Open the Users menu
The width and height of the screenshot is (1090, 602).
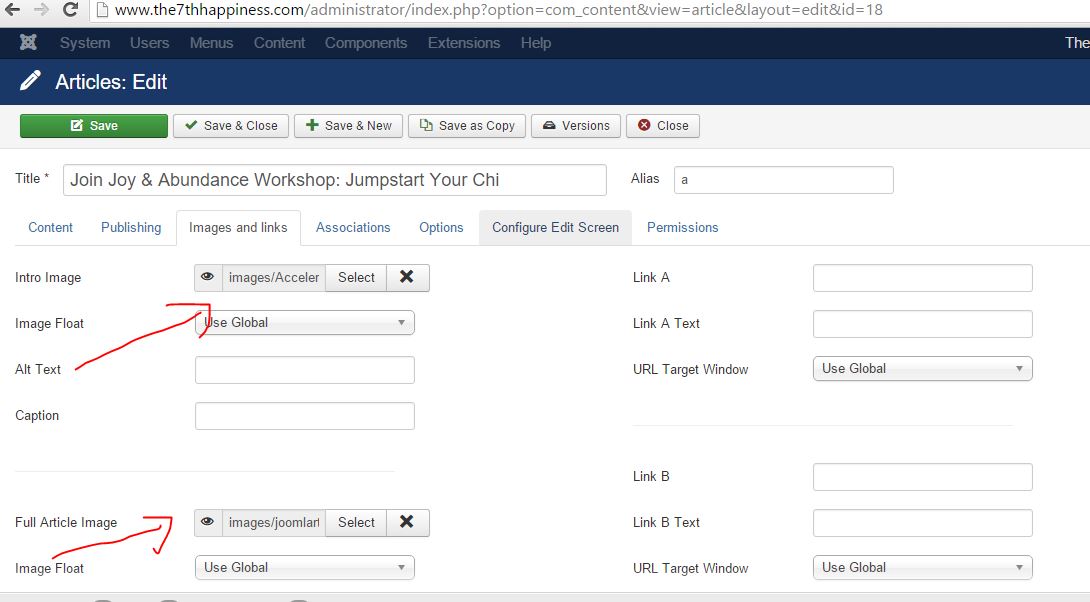pos(149,43)
